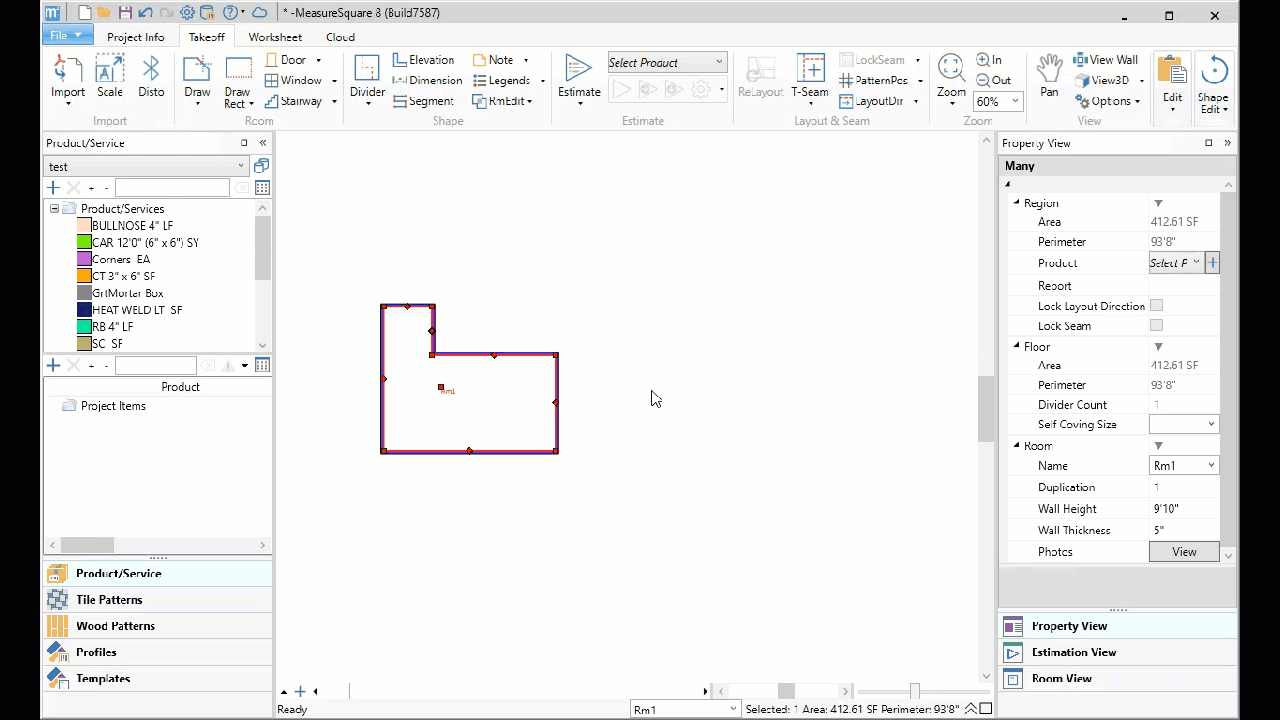This screenshot has height=720, width=1280.
Task: Select the Scale tool
Action: [110, 78]
